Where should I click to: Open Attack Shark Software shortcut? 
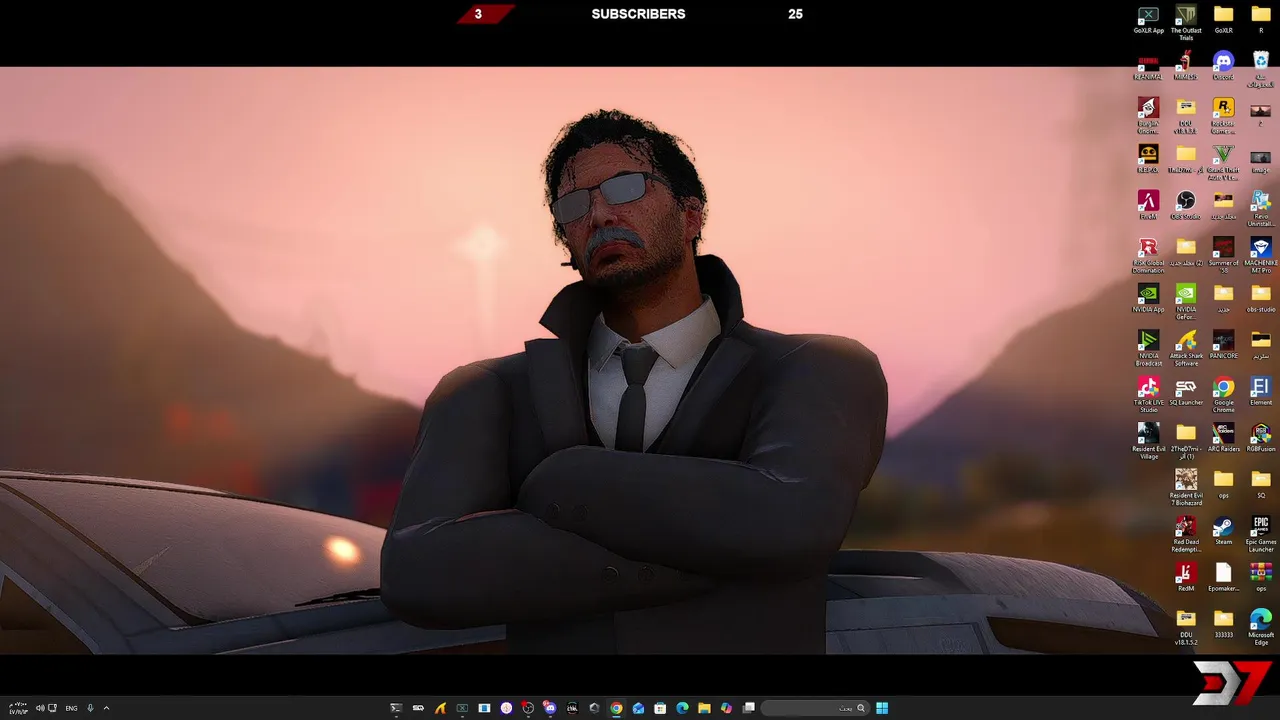pyautogui.click(x=1186, y=348)
